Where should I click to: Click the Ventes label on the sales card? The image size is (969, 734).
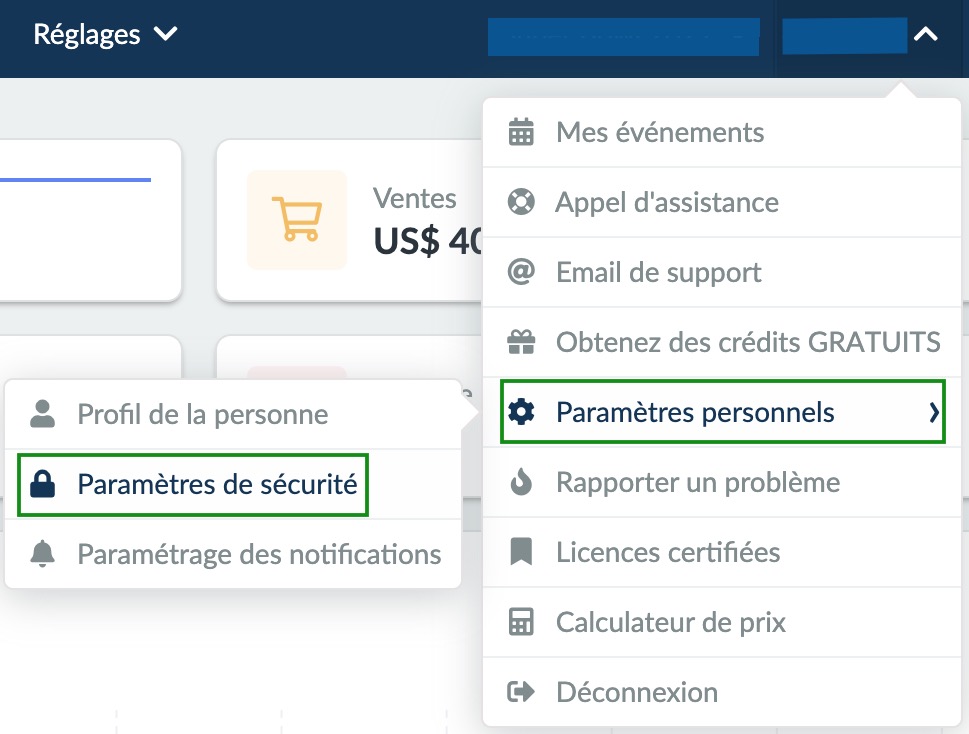click(x=415, y=198)
